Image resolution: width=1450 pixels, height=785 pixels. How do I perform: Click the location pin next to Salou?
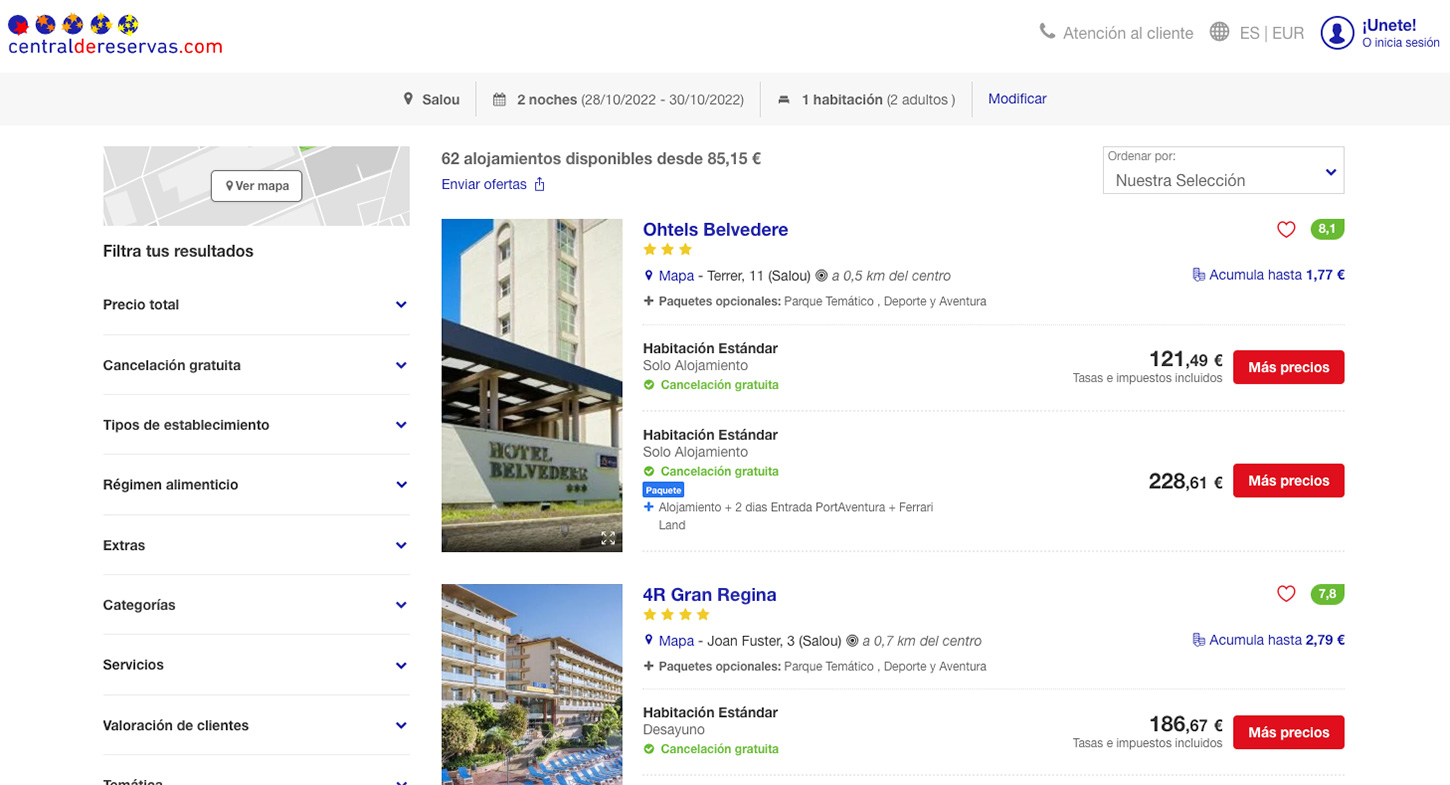click(x=408, y=99)
